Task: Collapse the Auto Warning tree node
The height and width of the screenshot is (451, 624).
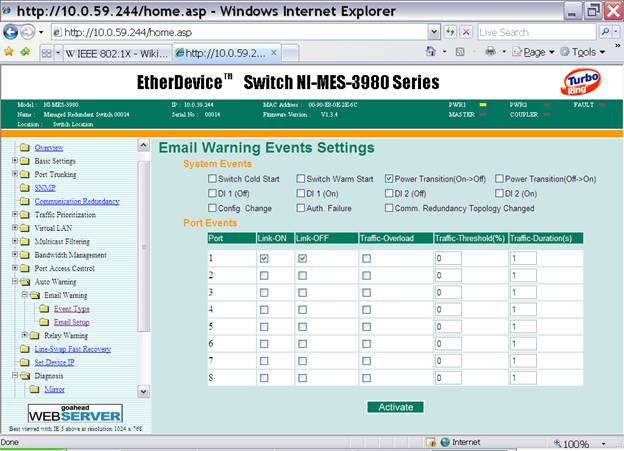Action: click(x=13, y=282)
